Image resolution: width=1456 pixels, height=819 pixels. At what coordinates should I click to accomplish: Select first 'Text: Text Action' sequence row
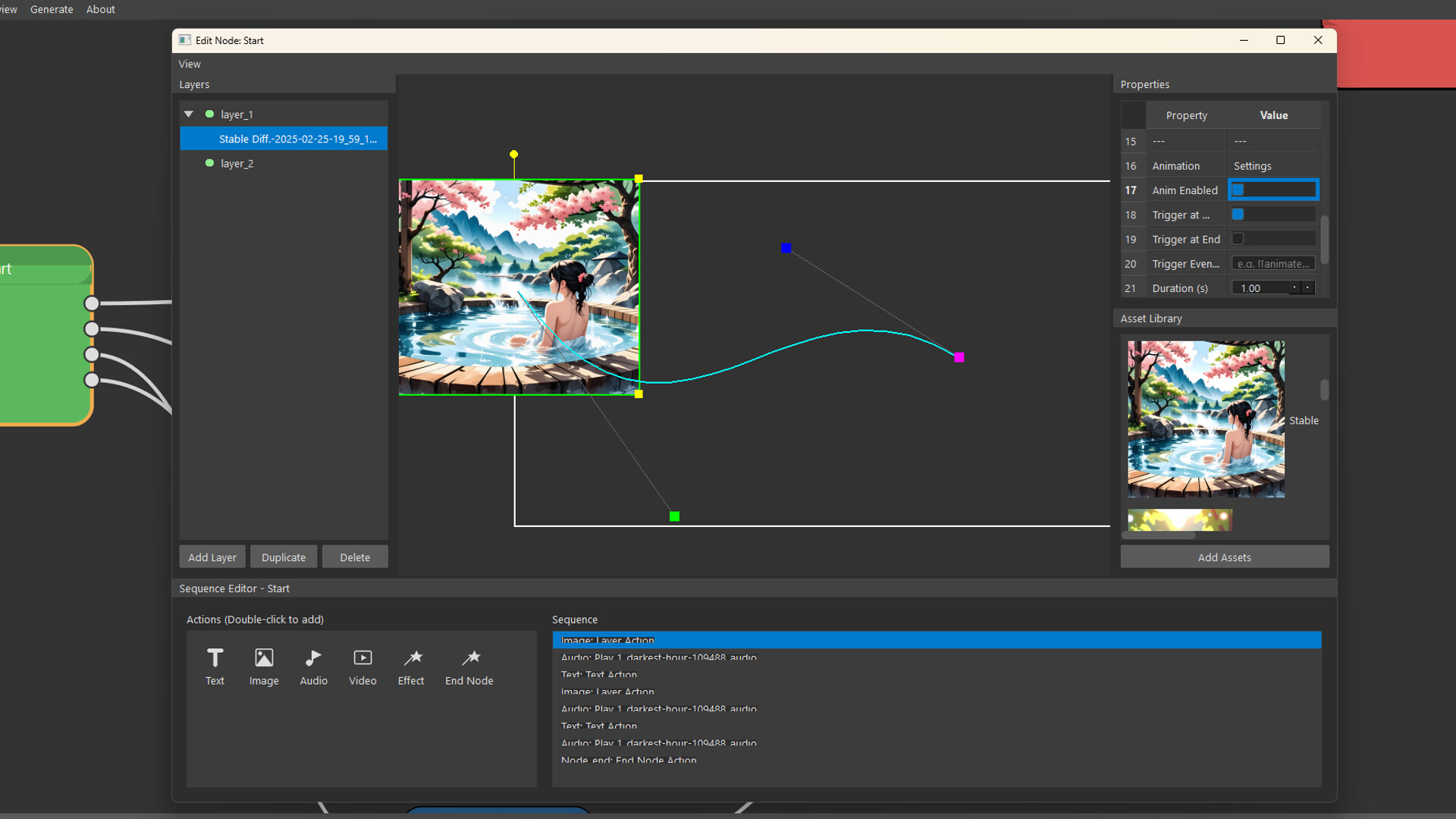pos(937,674)
